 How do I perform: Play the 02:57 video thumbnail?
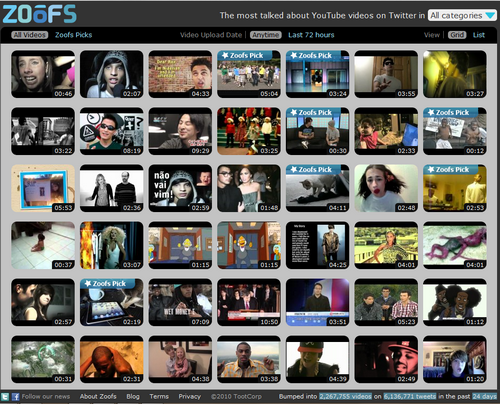[x=43, y=302]
